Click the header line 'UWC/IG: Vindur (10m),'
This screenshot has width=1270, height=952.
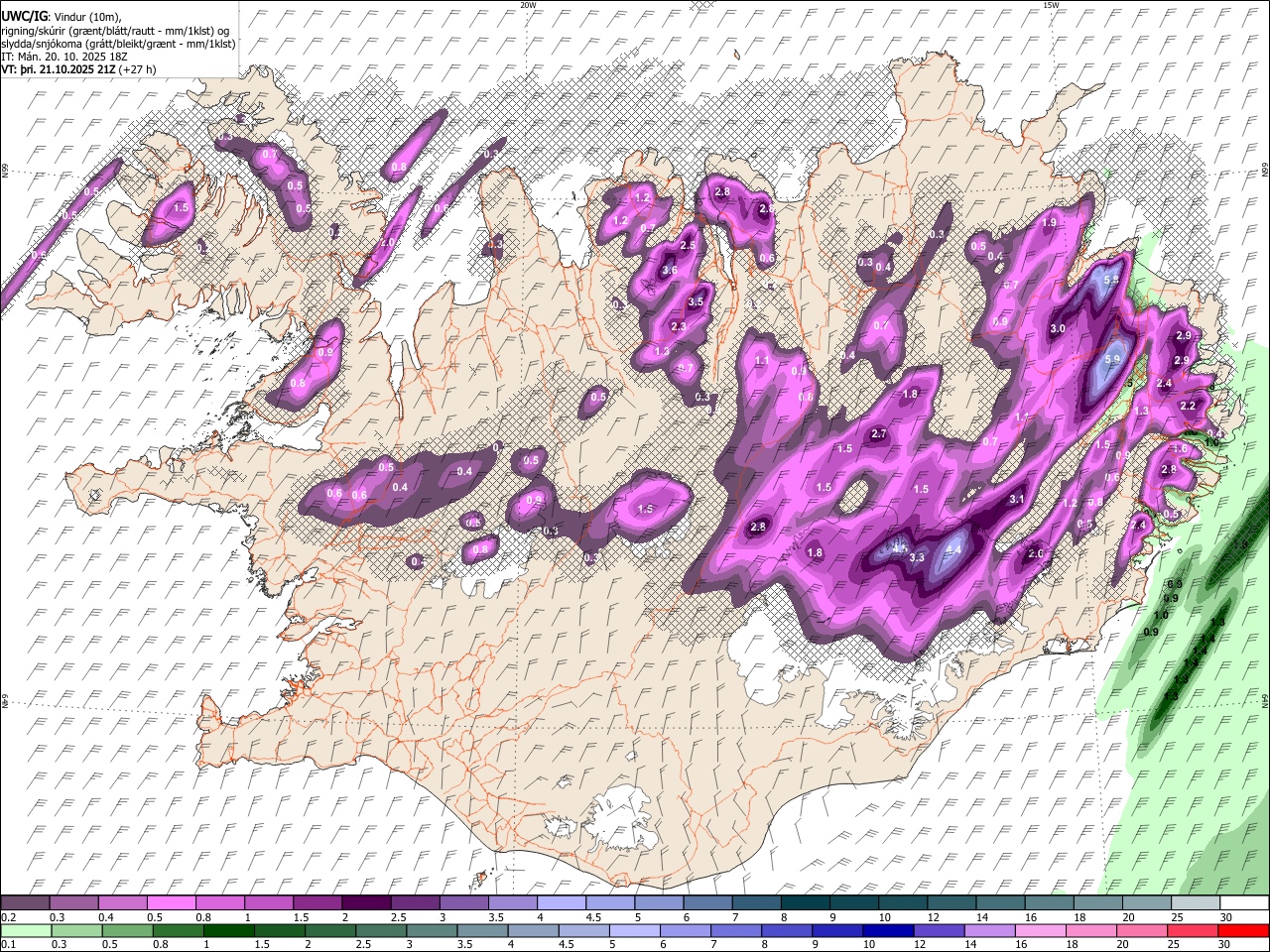(x=61, y=17)
